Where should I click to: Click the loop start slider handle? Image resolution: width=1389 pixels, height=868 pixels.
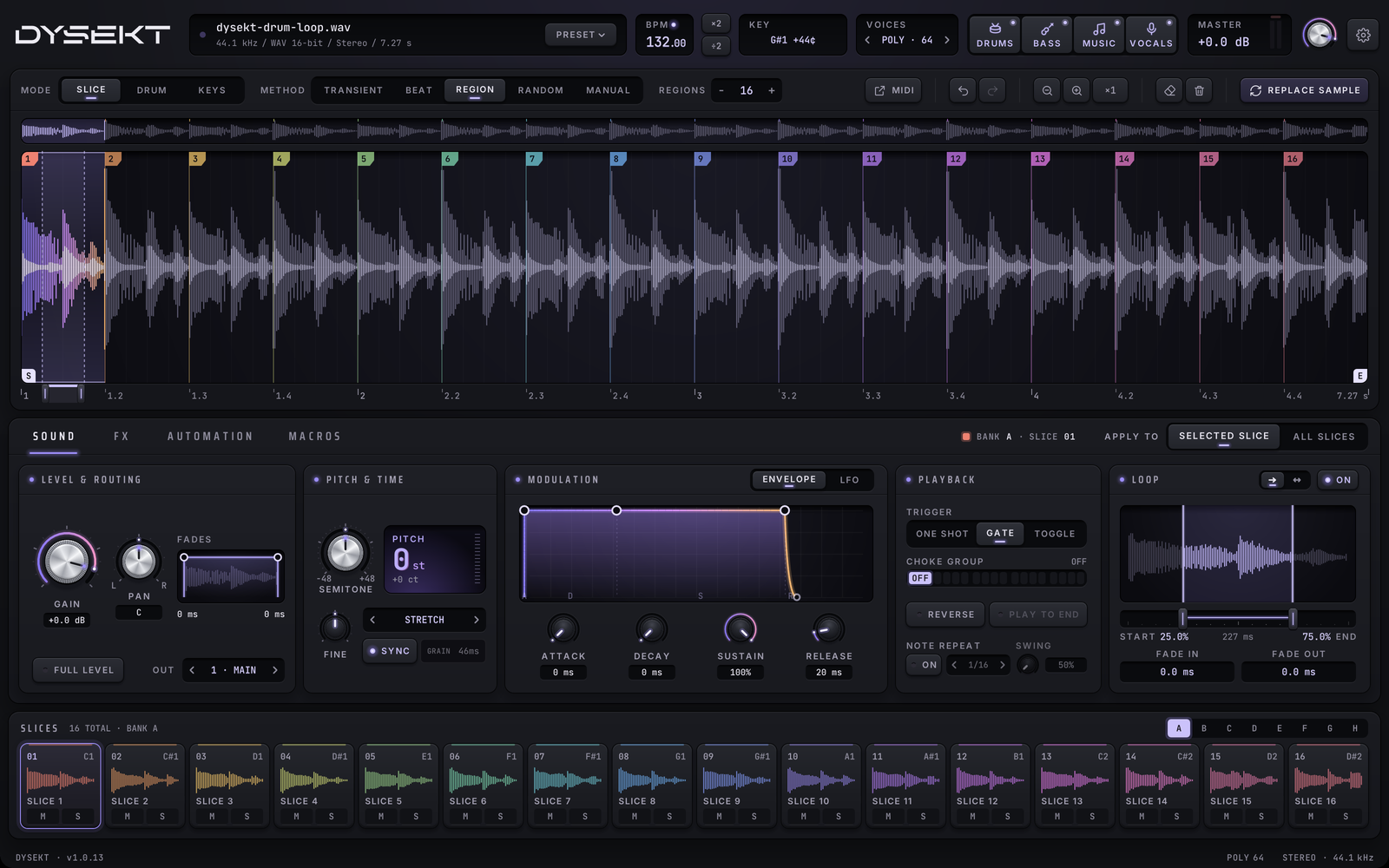pyautogui.click(x=1182, y=618)
